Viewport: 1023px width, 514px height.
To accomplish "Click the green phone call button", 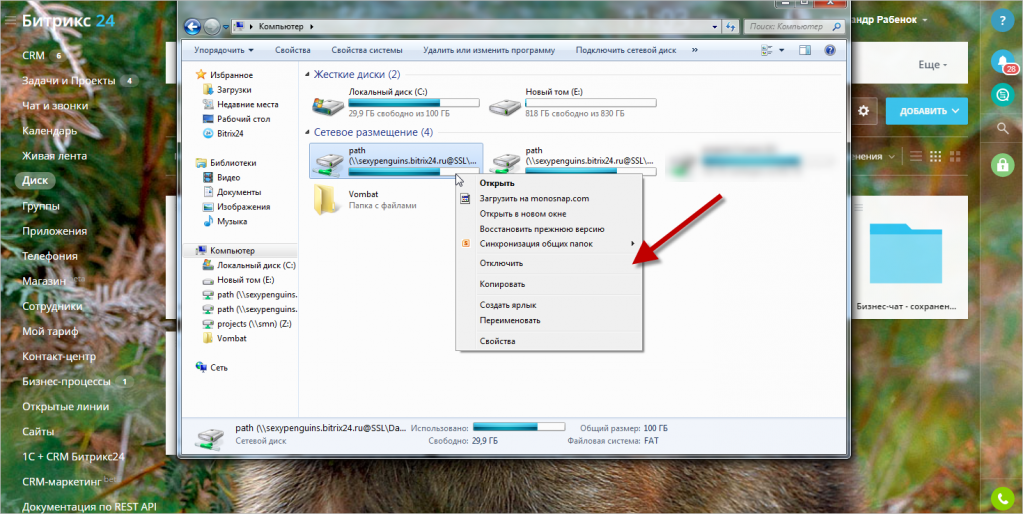I will [1001, 499].
